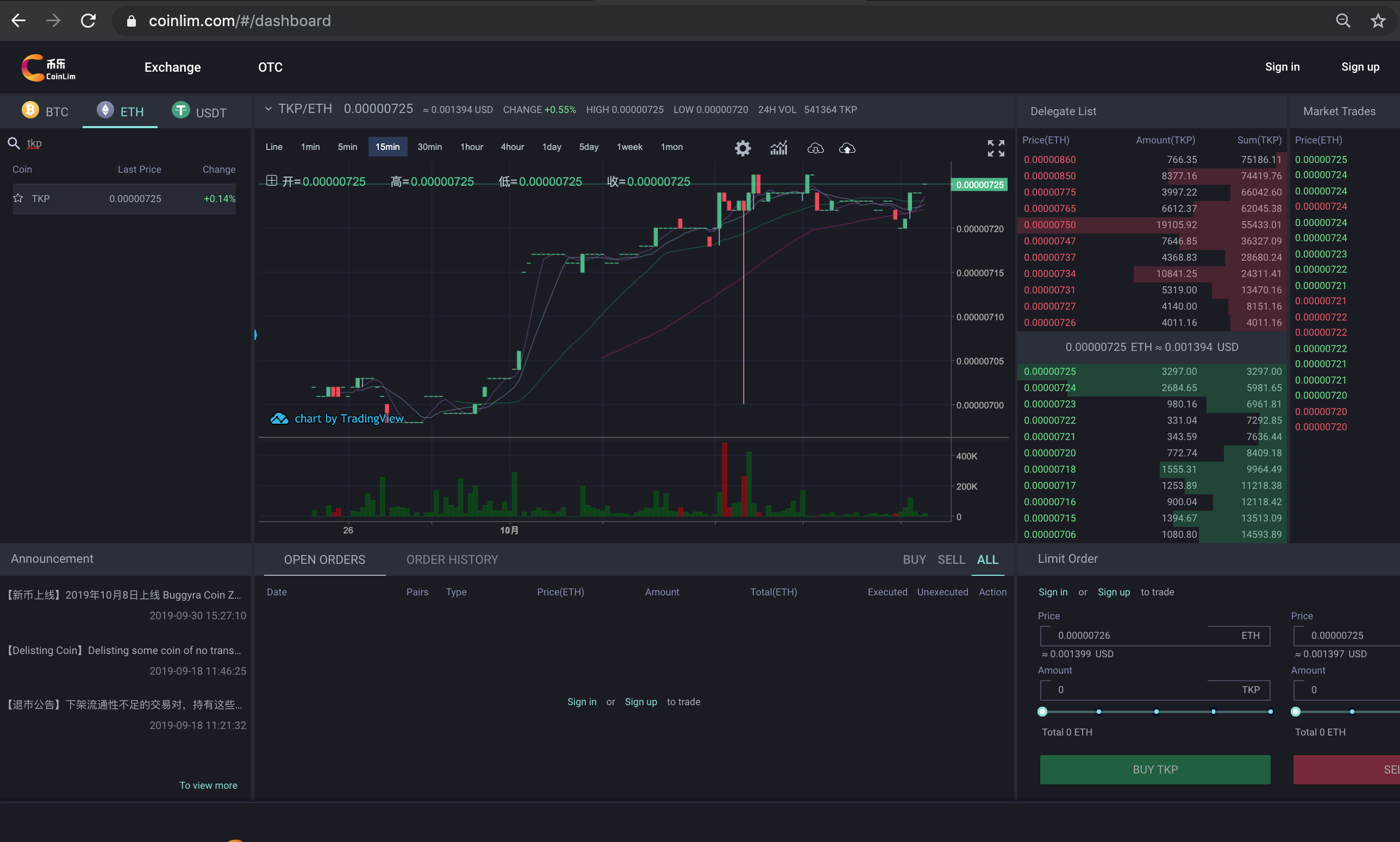This screenshot has height=842, width=1400.
Task: Expand the chart left-side panel handle
Action: pyautogui.click(x=256, y=335)
